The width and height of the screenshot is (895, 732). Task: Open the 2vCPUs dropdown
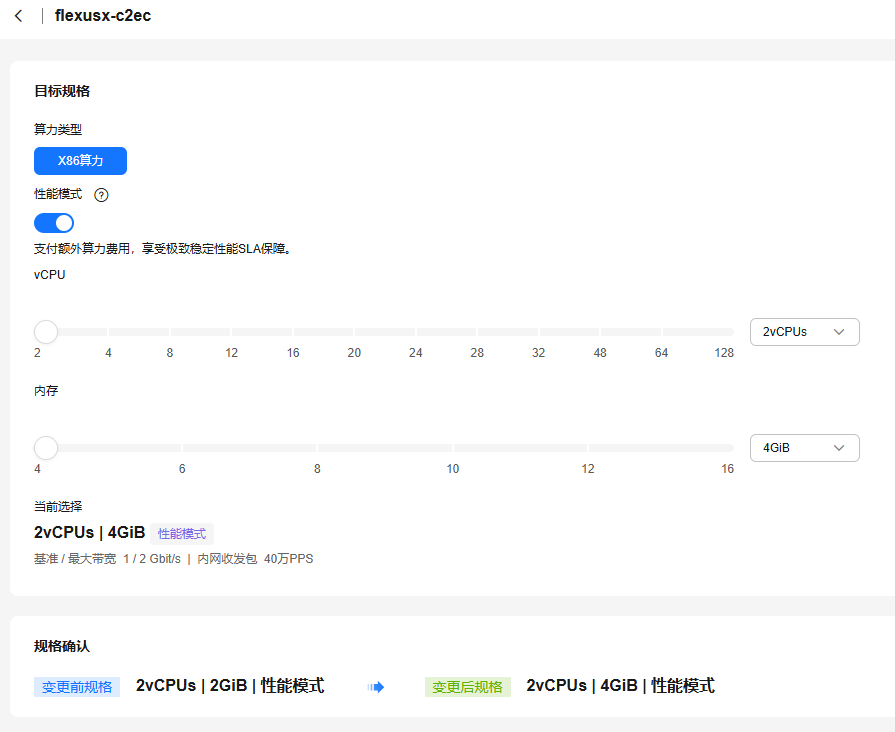(x=804, y=332)
